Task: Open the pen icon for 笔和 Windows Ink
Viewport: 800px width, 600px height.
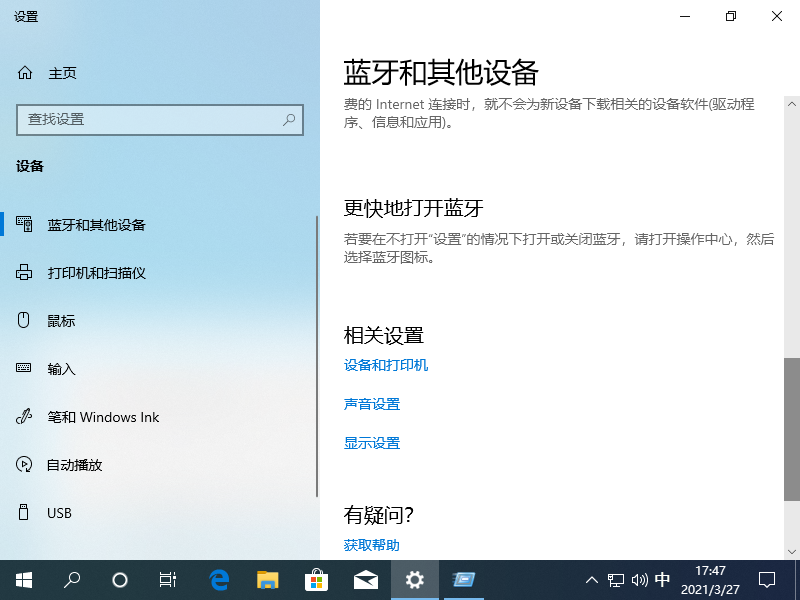Action: pyautogui.click(x=25, y=417)
